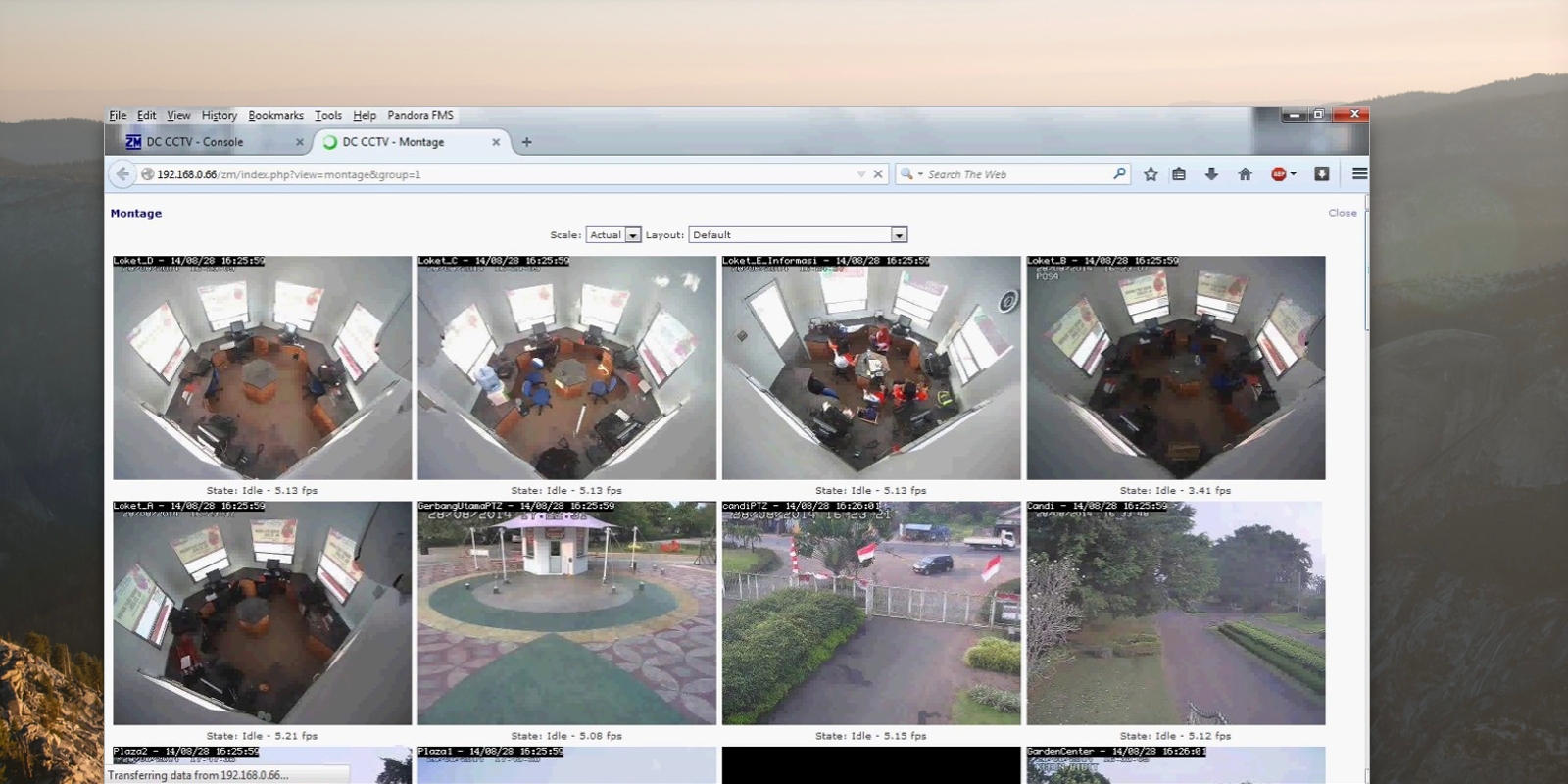Close the DC CCTV - Montage tab

(496, 142)
